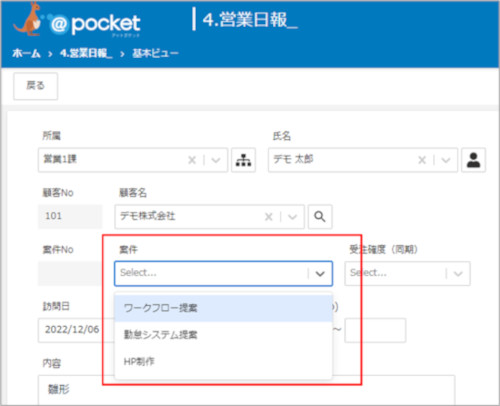Clear the 所属 field with its X icon
Viewport: 500px width, 406px height.
(x=192, y=160)
